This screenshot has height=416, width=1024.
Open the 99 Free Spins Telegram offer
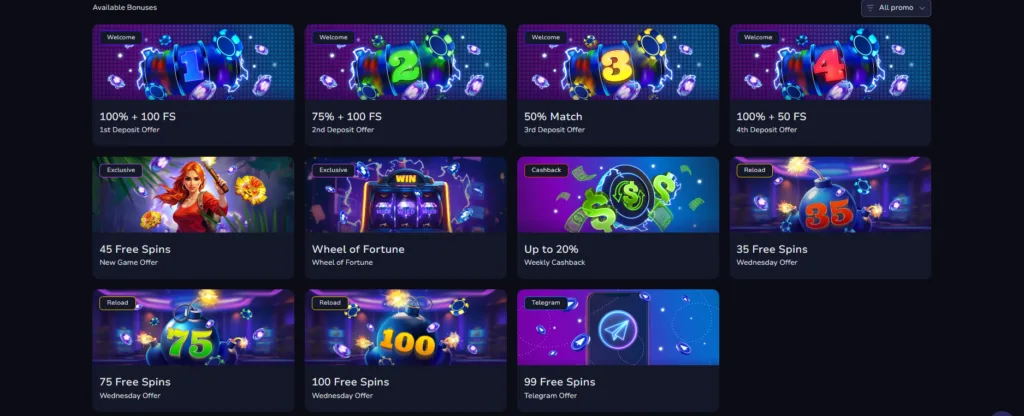tap(618, 351)
